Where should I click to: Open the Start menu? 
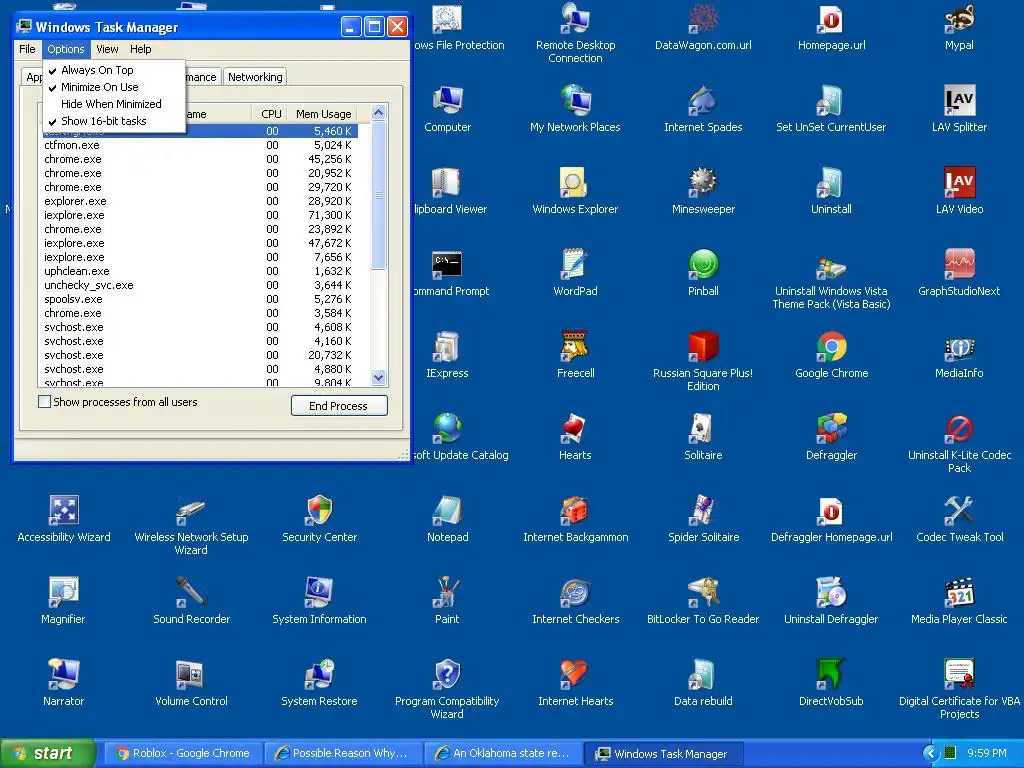47,753
